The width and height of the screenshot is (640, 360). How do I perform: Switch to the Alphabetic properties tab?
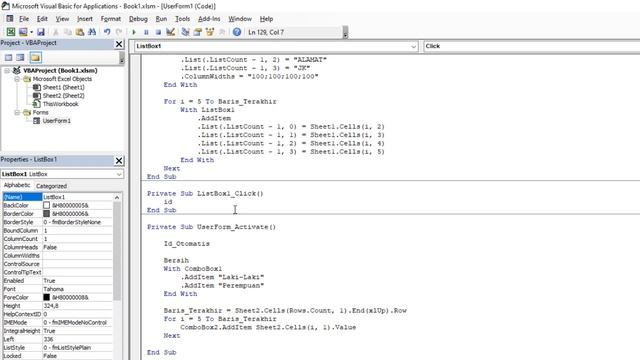tap(17, 185)
